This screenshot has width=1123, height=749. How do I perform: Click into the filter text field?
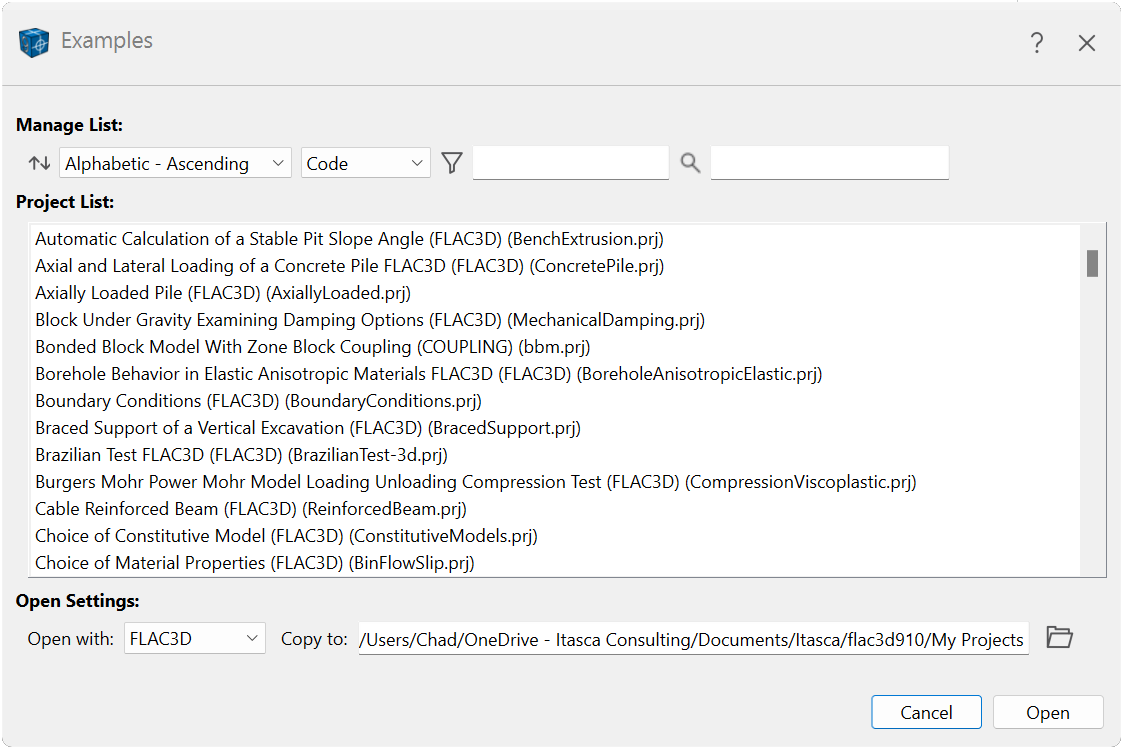(570, 163)
